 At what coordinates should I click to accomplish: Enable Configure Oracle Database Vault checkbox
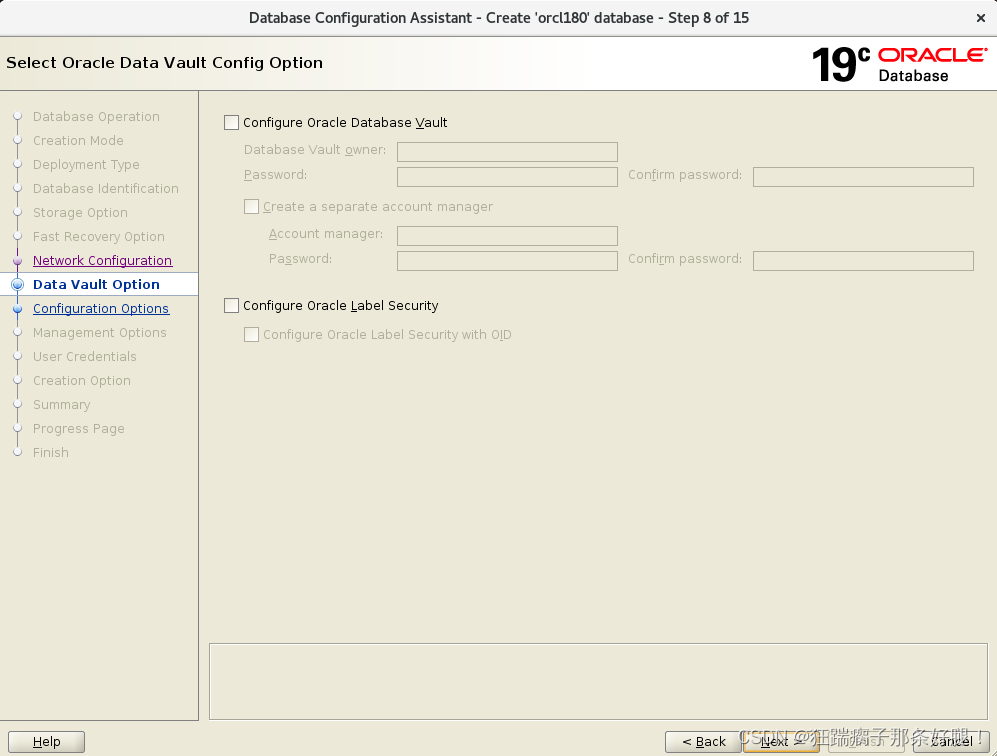pyautogui.click(x=231, y=123)
